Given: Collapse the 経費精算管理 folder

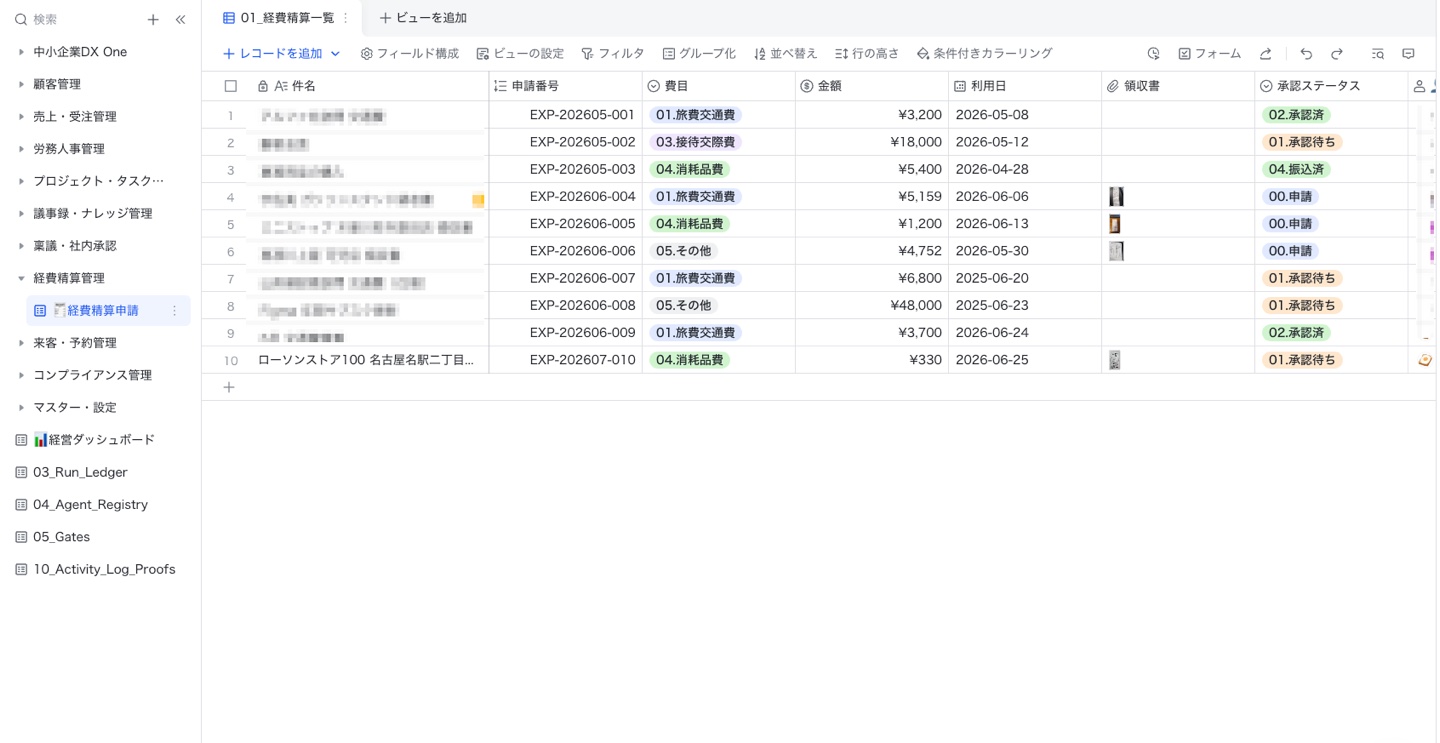Looking at the screenshot, I should click(21, 278).
